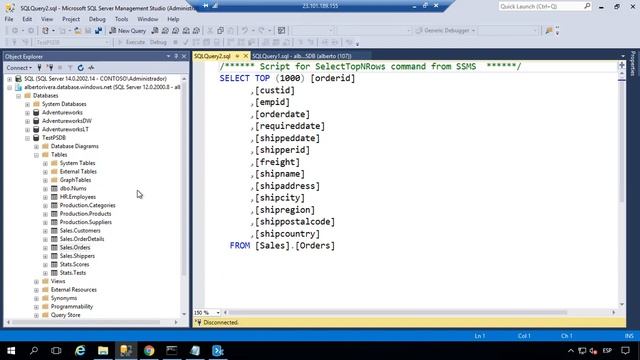This screenshot has width=640, height=360.
Task: Click the Windows Start button
Action: click(x=11, y=351)
